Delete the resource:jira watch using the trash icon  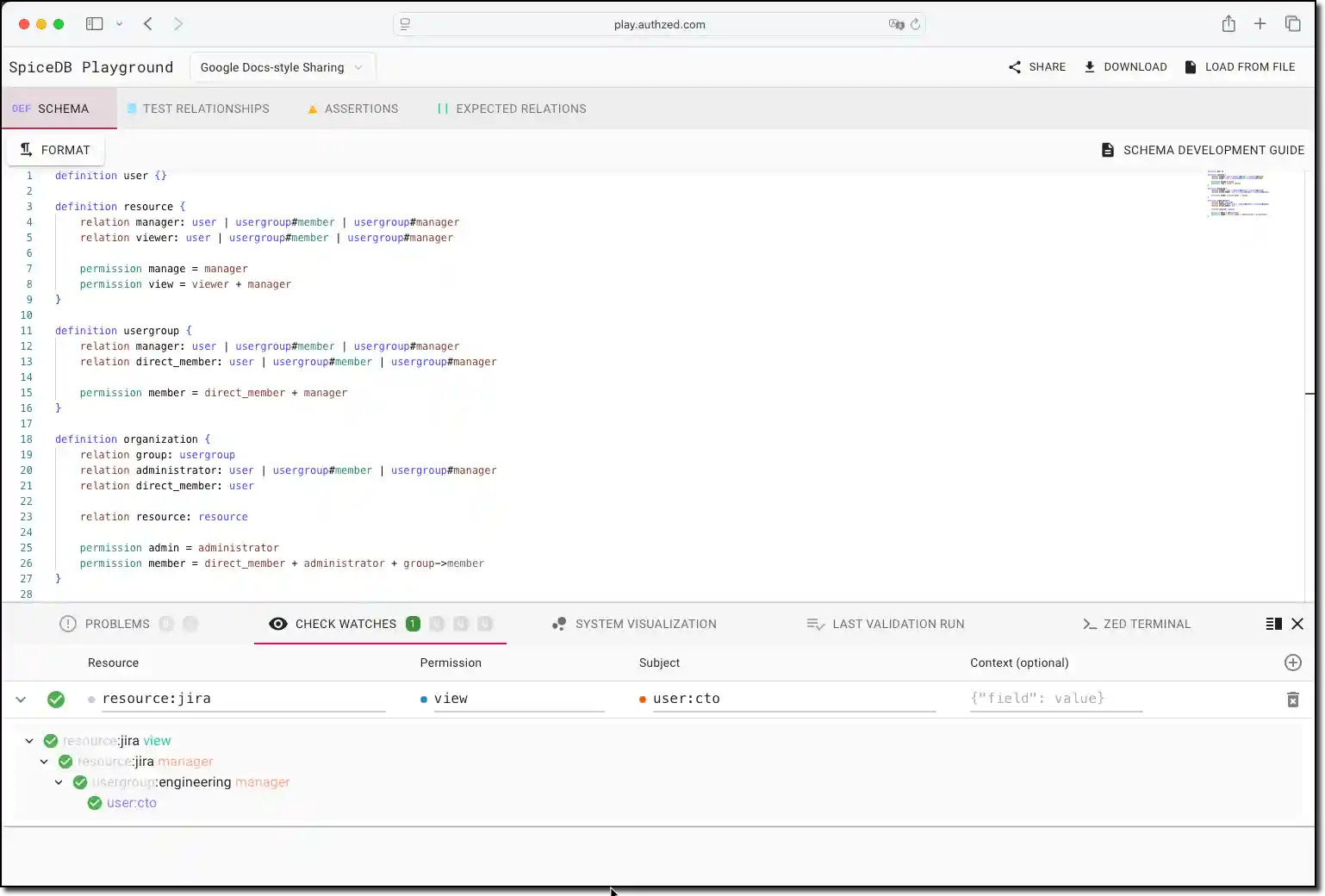pos(1292,699)
